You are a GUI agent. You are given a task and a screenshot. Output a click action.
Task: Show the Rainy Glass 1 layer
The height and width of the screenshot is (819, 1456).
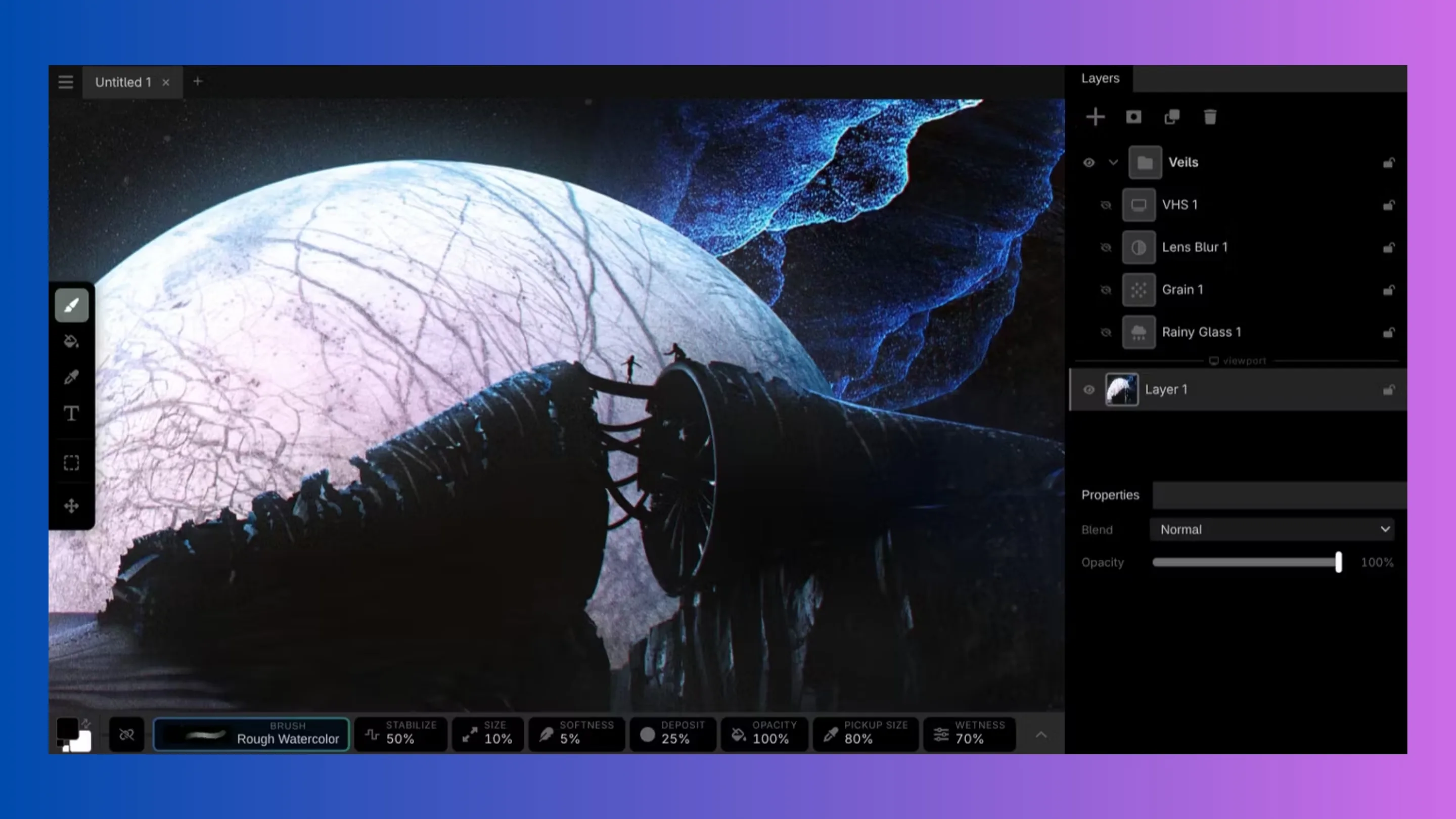pyautogui.click(x=1106, y=332)
